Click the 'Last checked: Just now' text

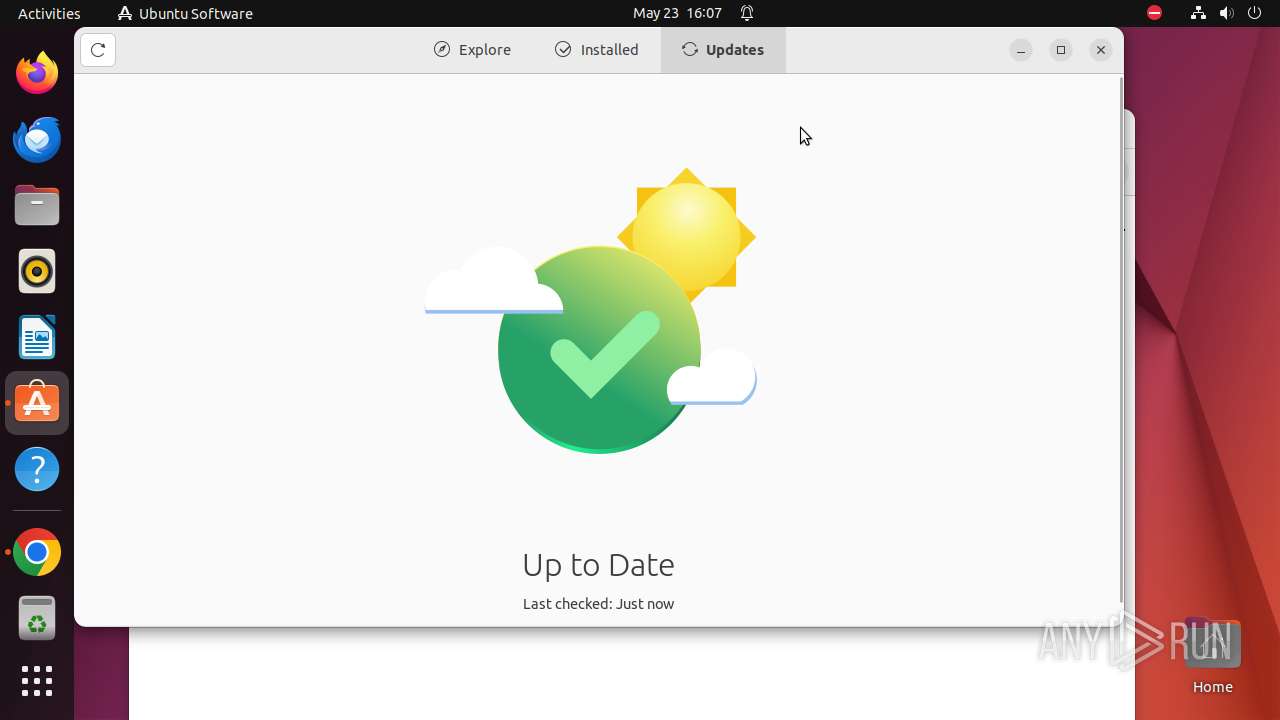(x=598, y=604)
